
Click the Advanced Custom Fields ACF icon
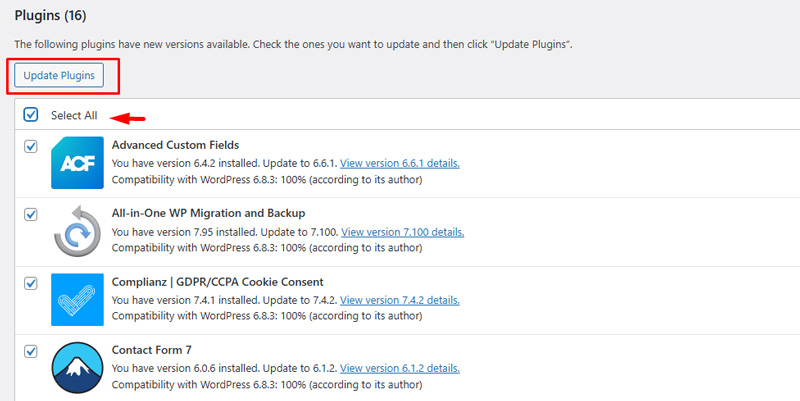77,163
